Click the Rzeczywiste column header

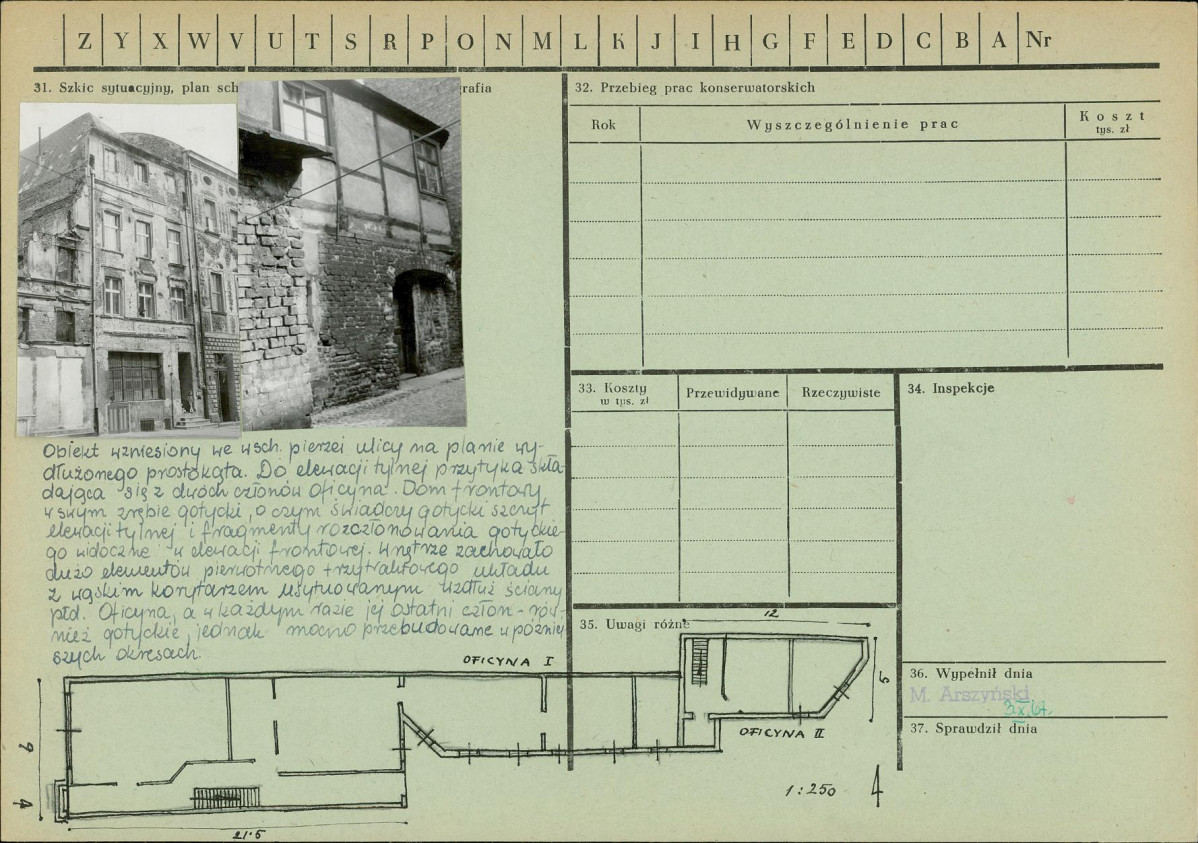click(x=841, y=393)
